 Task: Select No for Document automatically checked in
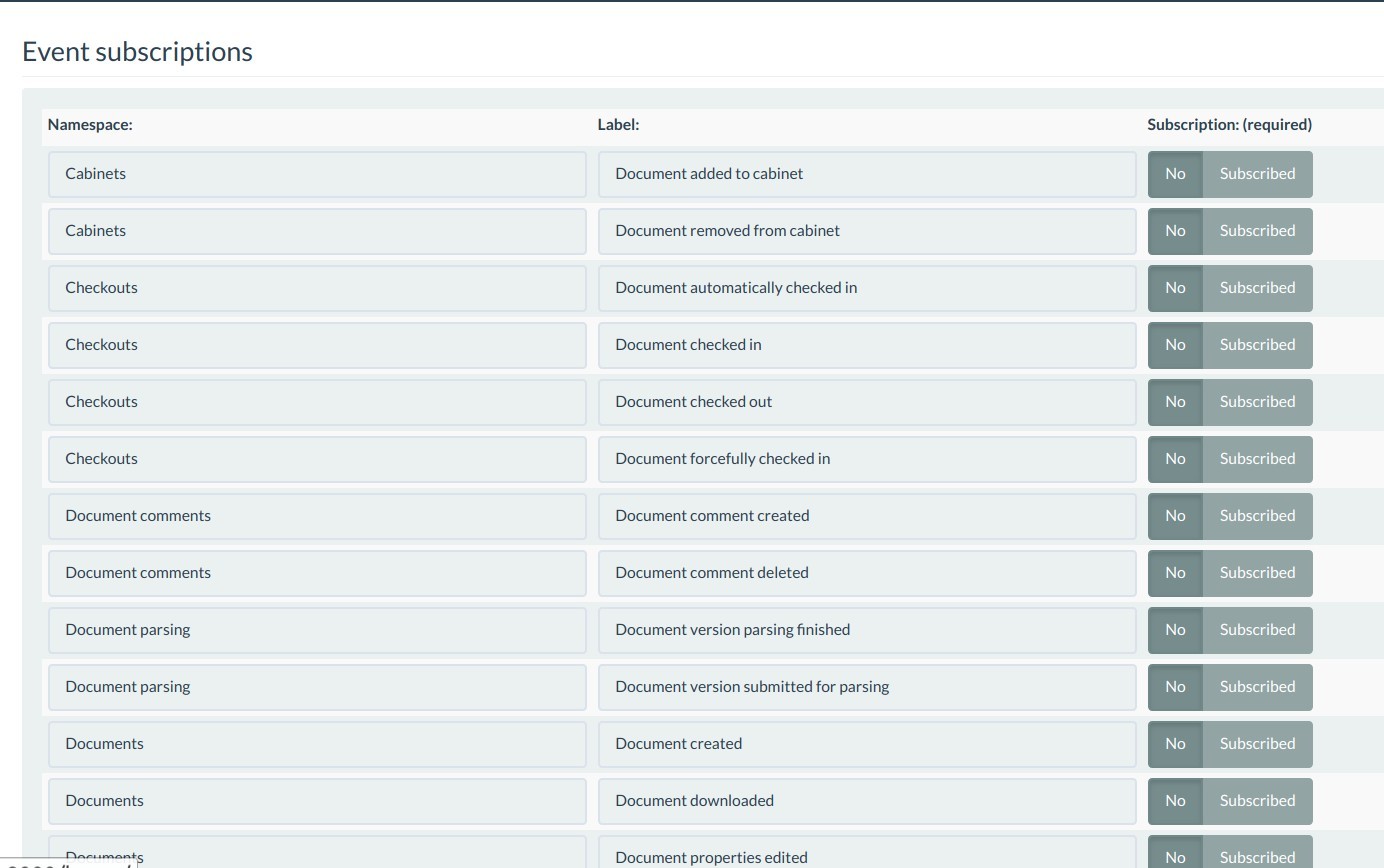pos(1175,288)
